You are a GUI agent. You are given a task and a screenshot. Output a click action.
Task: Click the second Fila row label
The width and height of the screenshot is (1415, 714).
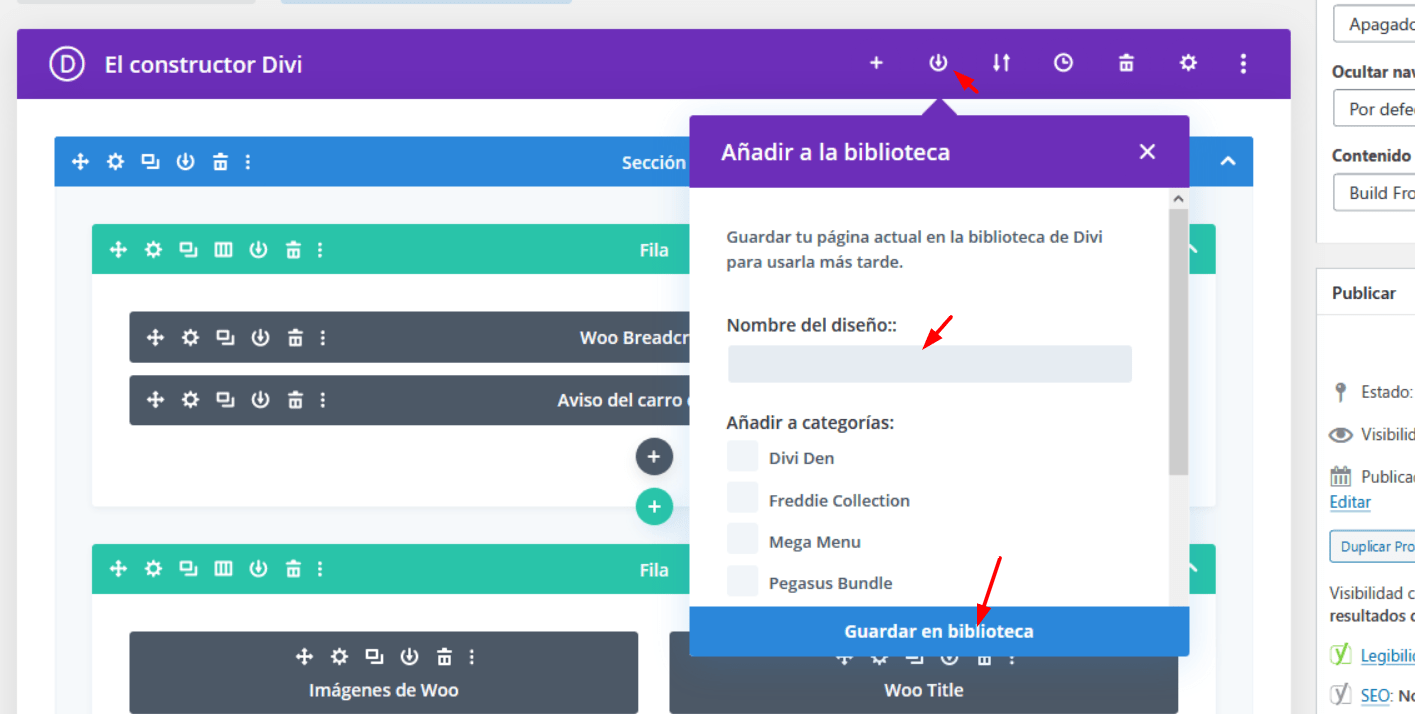(654, 570)
